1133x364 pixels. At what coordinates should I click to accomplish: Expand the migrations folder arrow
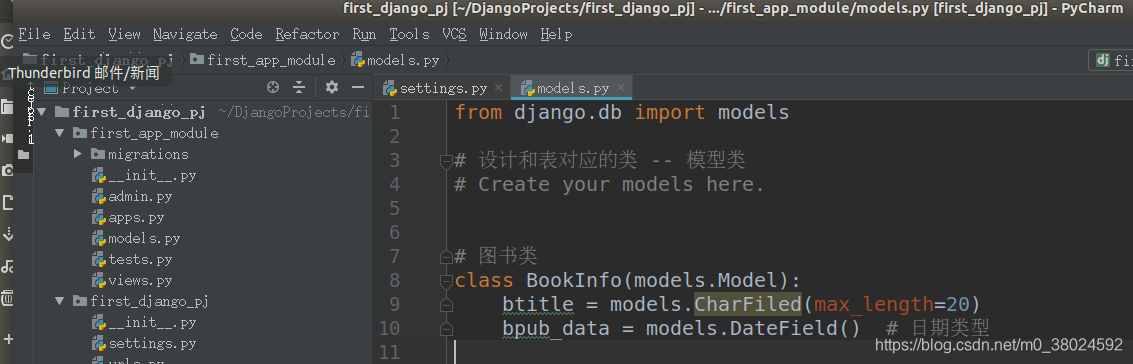tap(78, 154)
